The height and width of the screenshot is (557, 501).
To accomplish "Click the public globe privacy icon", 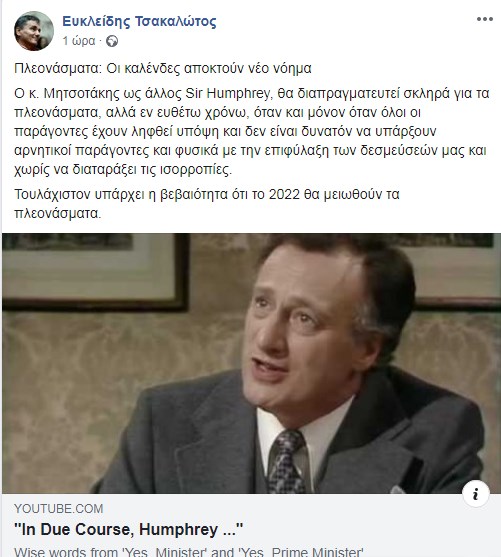I will (x=112, y=42).
